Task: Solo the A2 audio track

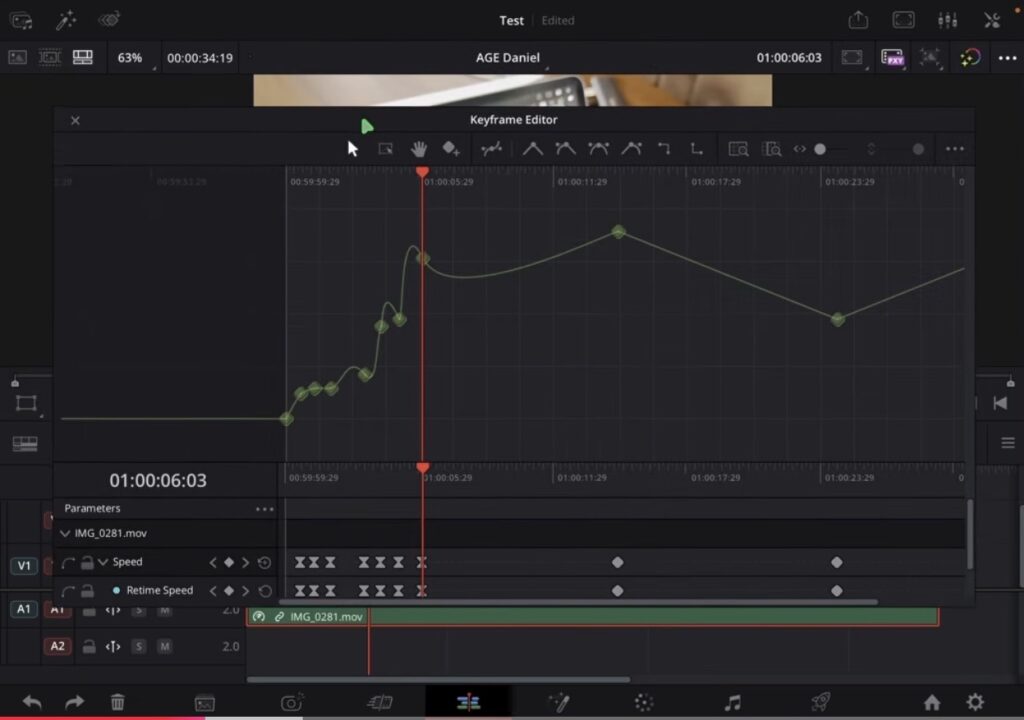Action: click(138, 646)
